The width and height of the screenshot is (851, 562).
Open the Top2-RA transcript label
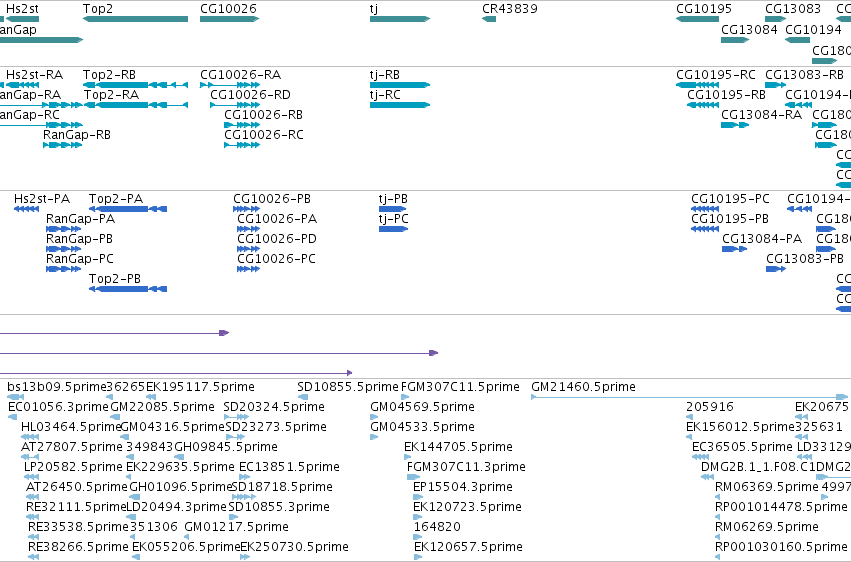pyautogui.click(x=111, y=95)
